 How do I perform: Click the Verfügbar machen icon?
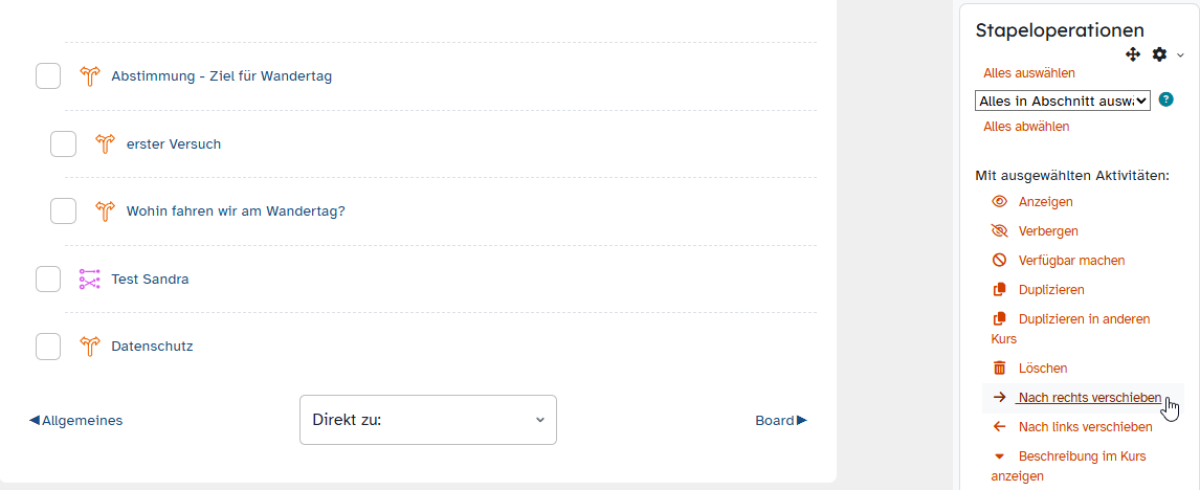[999, 260]
